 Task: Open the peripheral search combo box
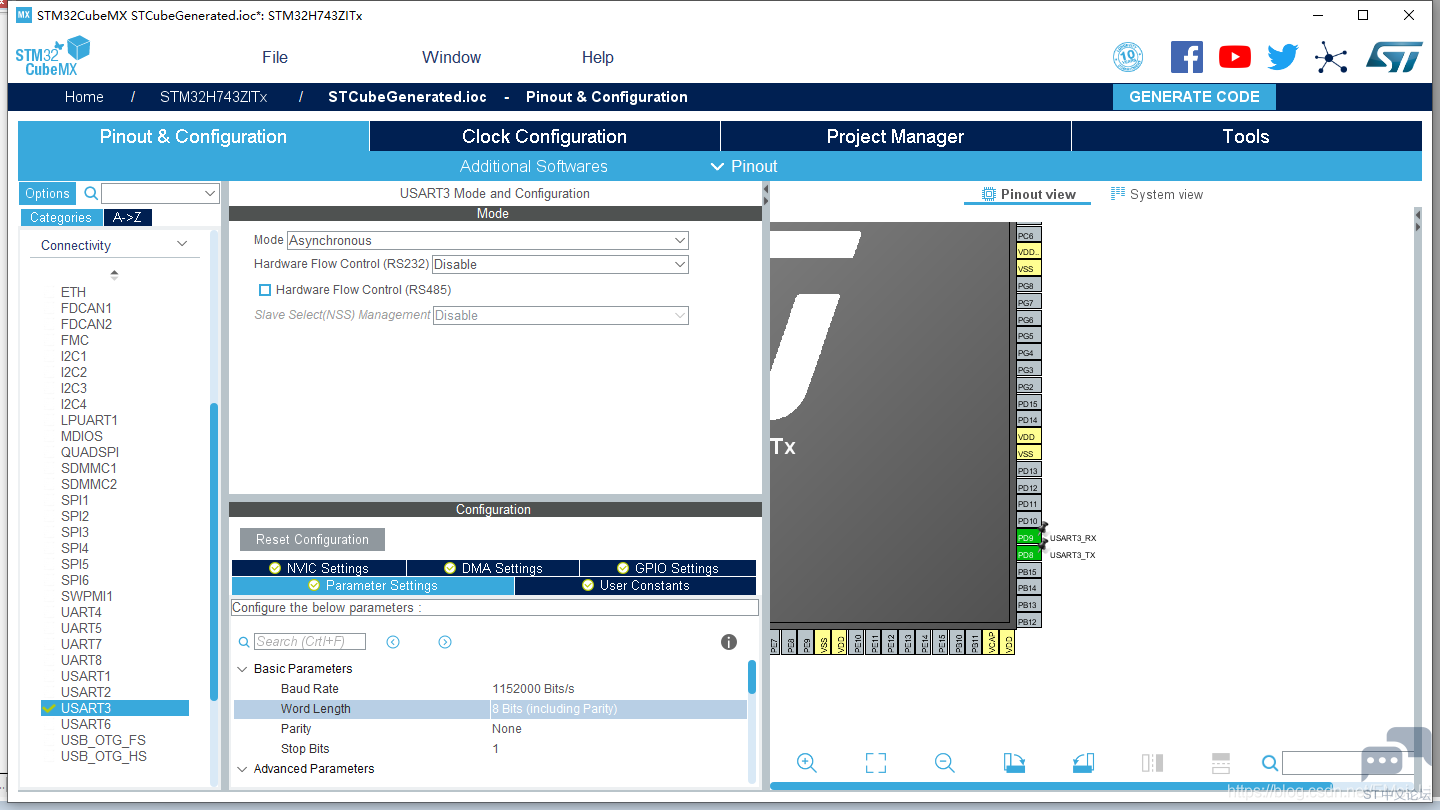(160, 193)
